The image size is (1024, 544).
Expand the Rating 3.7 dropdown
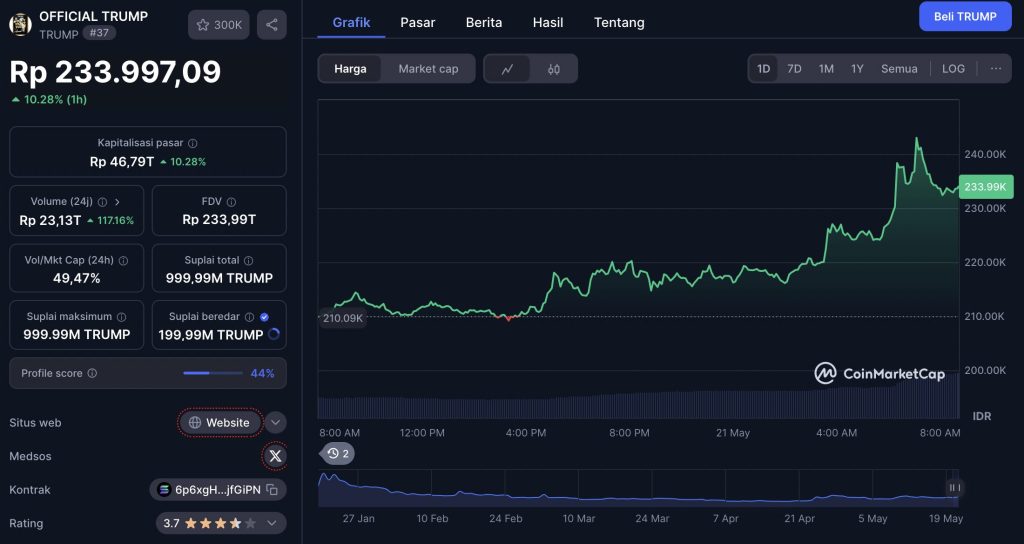(x=272, y=523)
